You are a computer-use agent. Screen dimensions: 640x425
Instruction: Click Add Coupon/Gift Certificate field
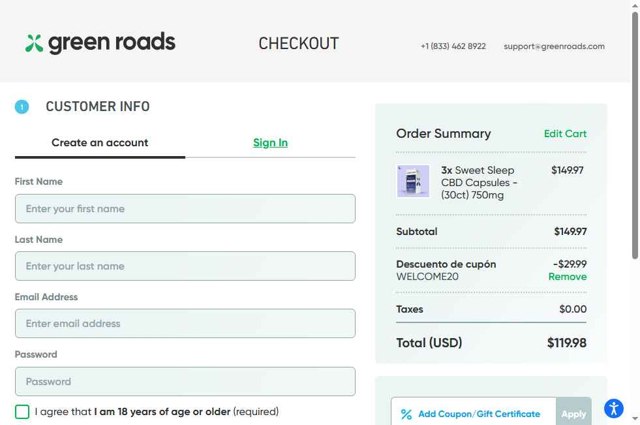click(474, 414)
